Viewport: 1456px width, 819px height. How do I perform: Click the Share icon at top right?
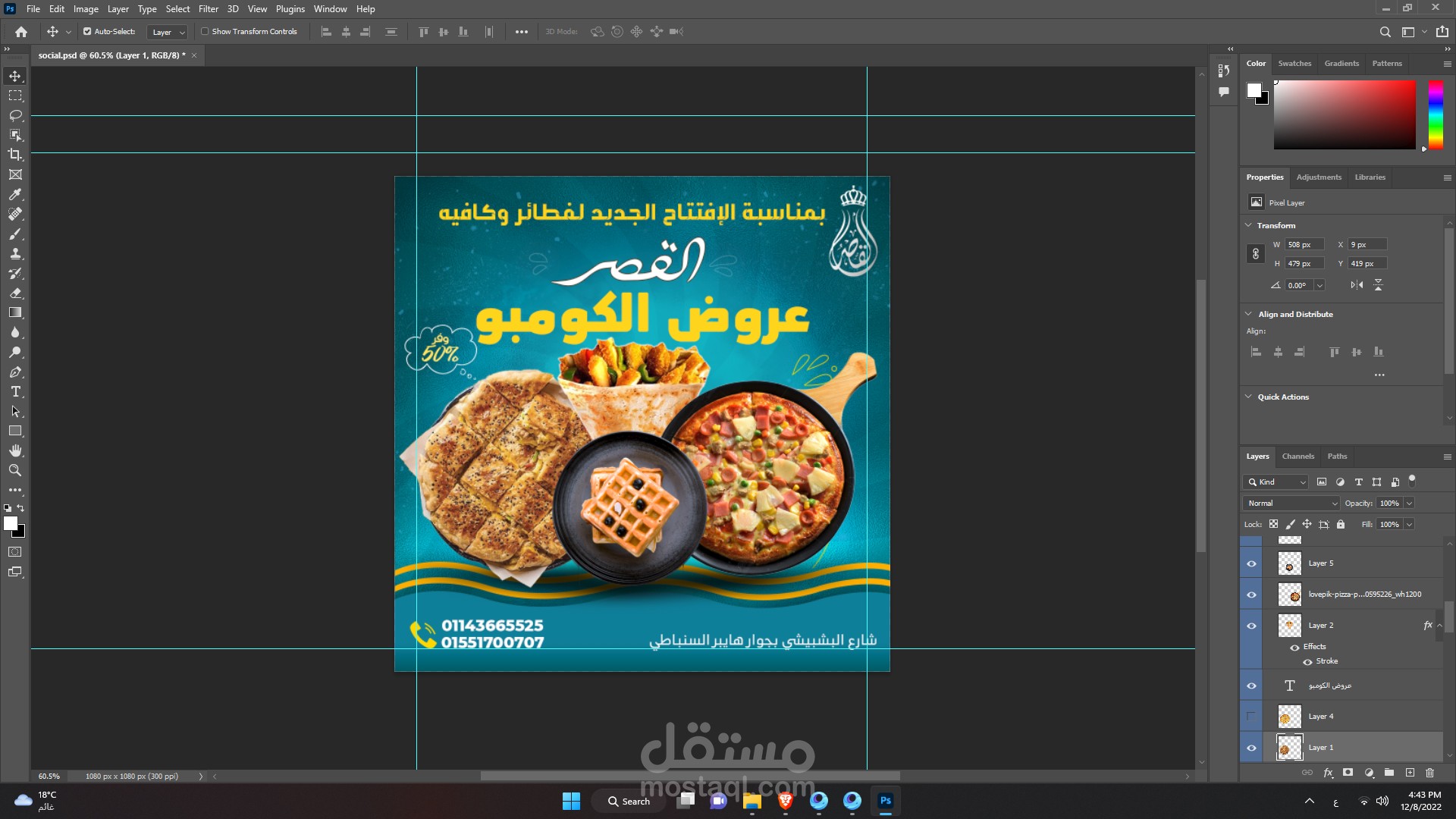tap(1442, 32)
